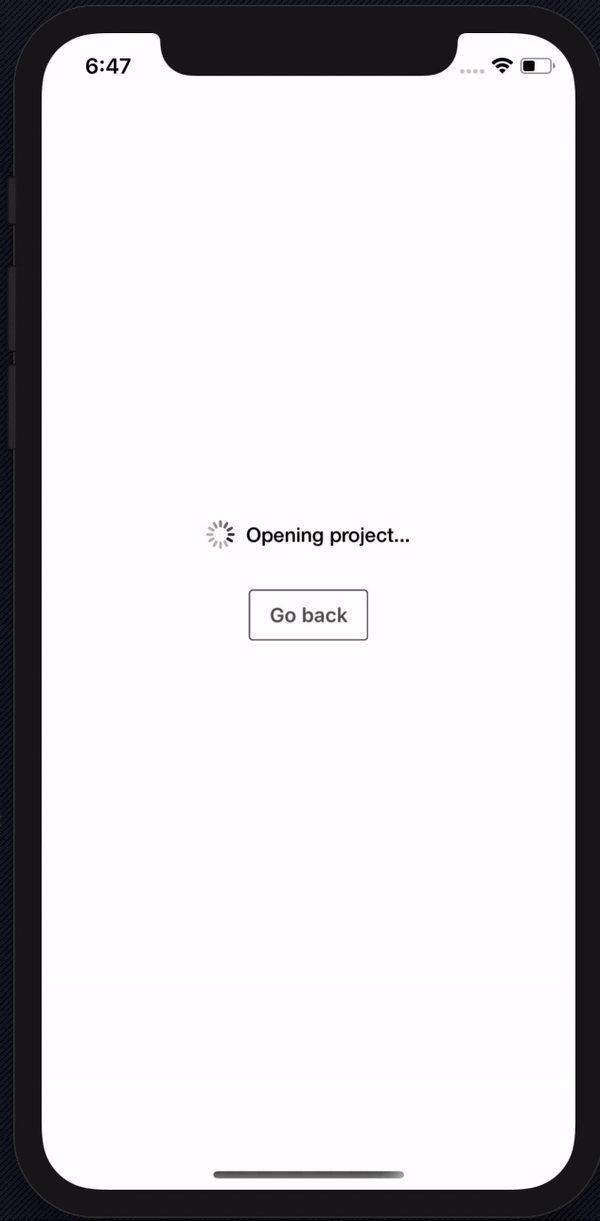Click the ellipsis after project text

[x=401, y=541]
